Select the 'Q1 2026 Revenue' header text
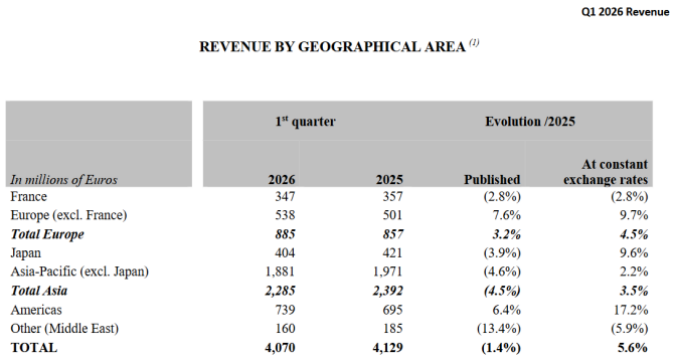Screen dimensions: 674x362 [x=625, y=12]
